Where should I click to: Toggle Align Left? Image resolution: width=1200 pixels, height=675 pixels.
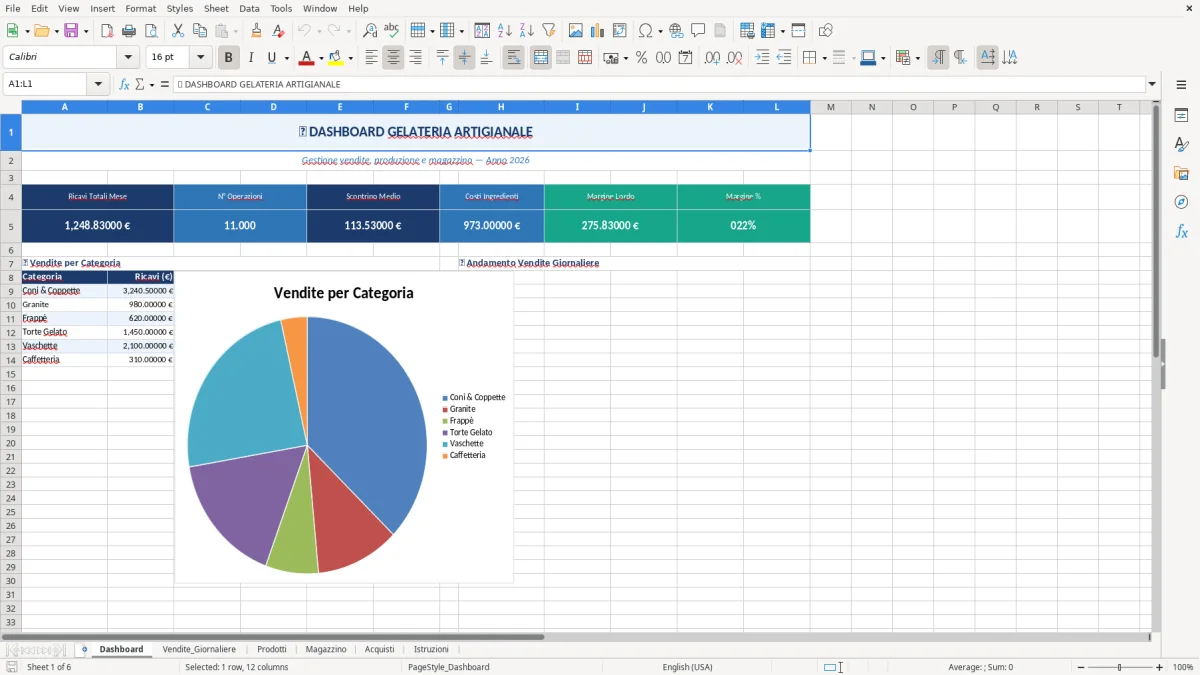[x=371, y=58]
